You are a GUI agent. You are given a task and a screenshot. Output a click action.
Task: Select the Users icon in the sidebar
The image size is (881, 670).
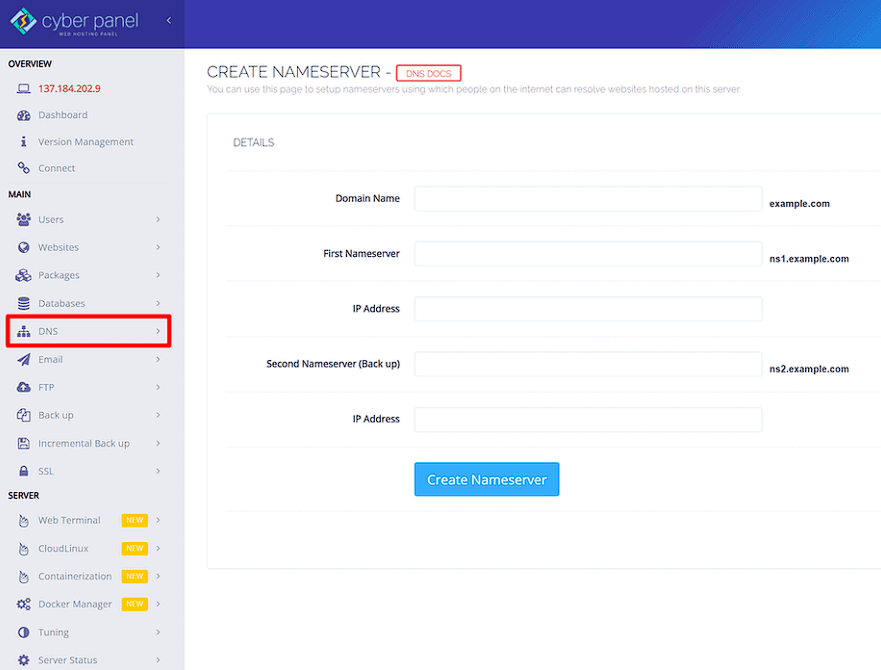coord(22,219)
